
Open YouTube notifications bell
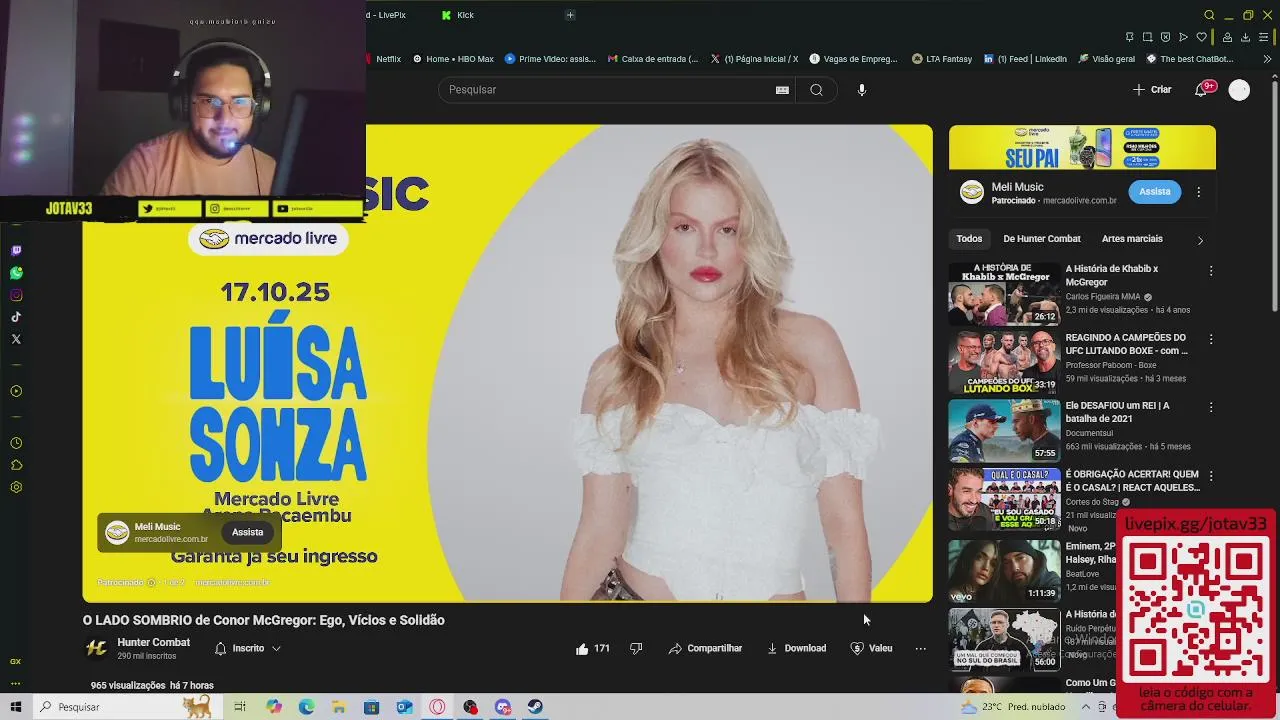tap(1202, 90)
